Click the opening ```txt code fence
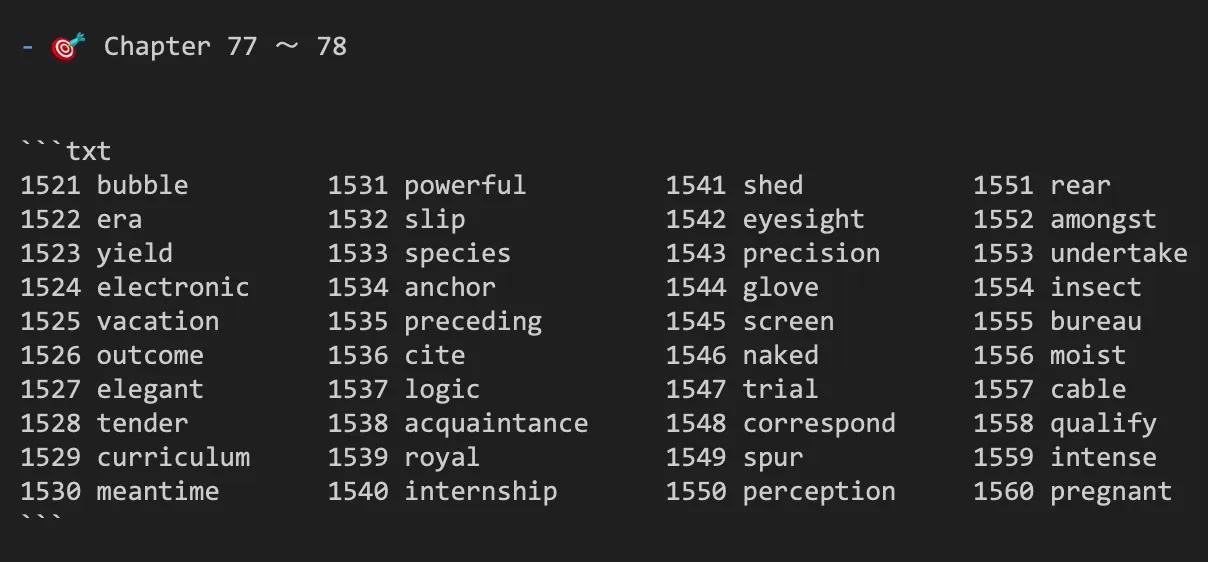 [x=66, y=151]
